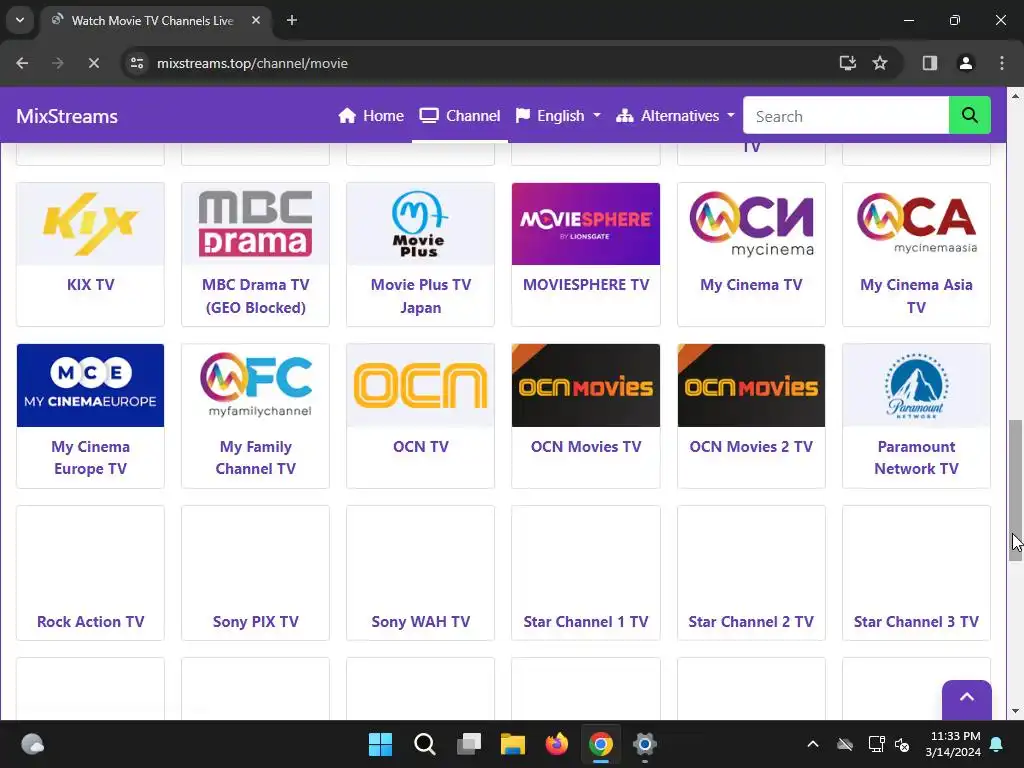The width and height of the screenshot is (1024, 768).
Task: Click MOVIESPHERE TV link text
Action: coord(586,285)
